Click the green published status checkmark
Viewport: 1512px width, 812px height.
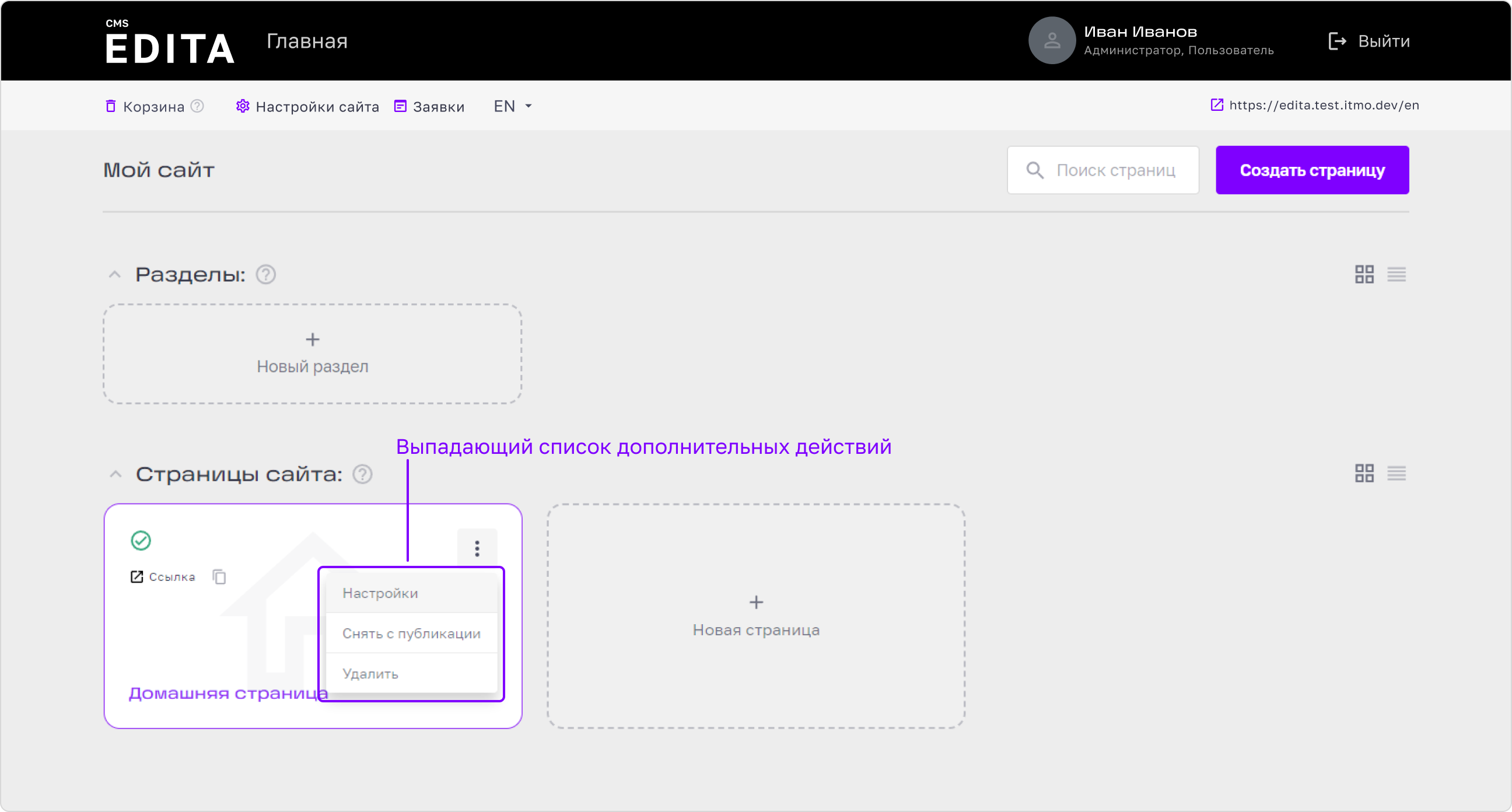(x=141, y=541)
